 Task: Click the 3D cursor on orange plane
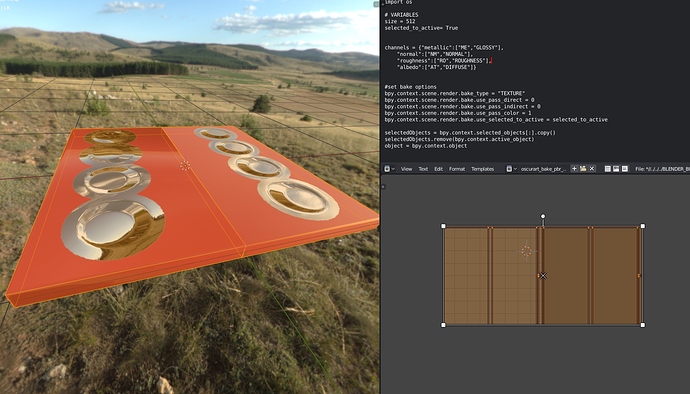(x=185, y=165)
